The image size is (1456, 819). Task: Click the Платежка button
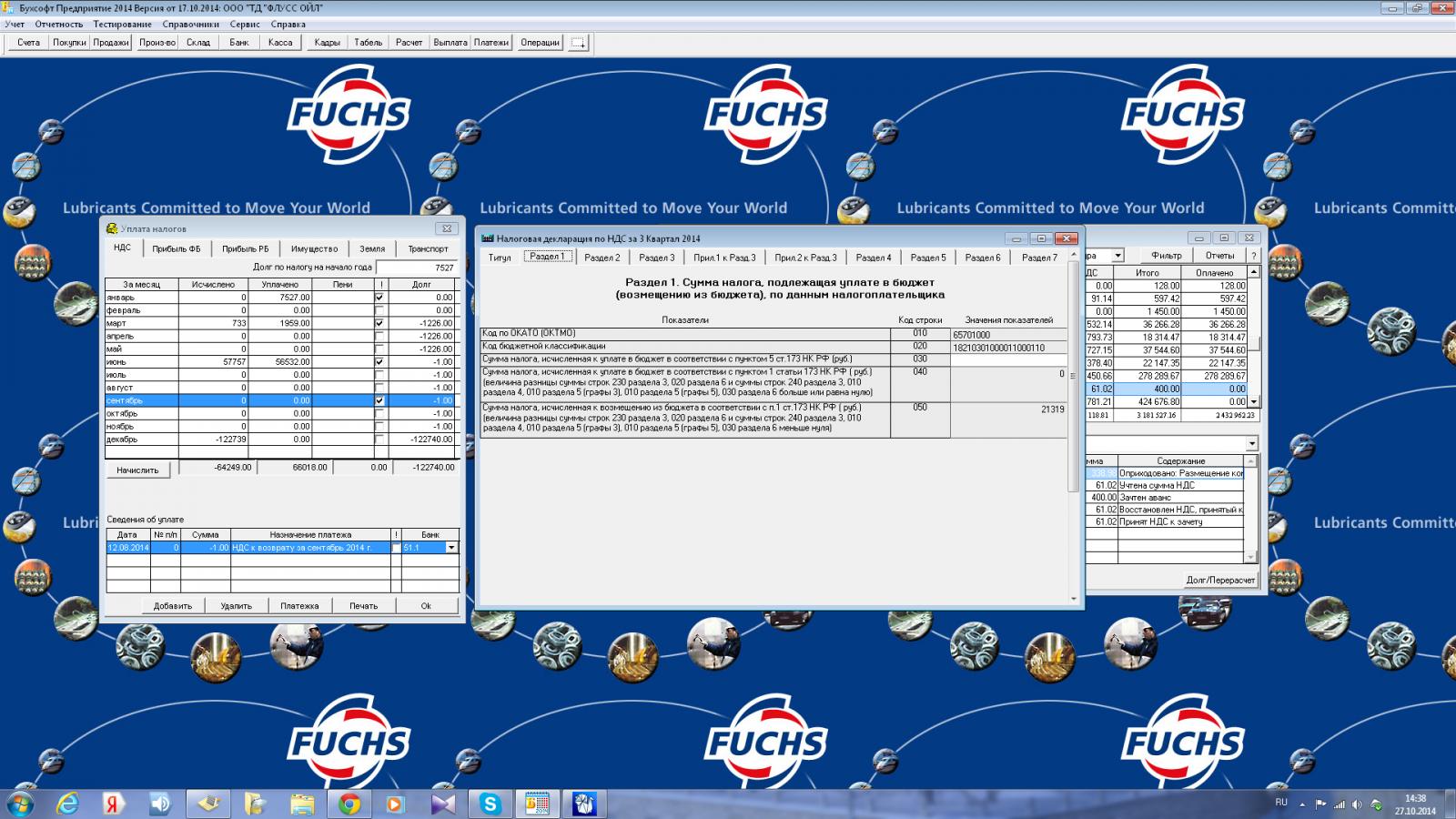299,606
